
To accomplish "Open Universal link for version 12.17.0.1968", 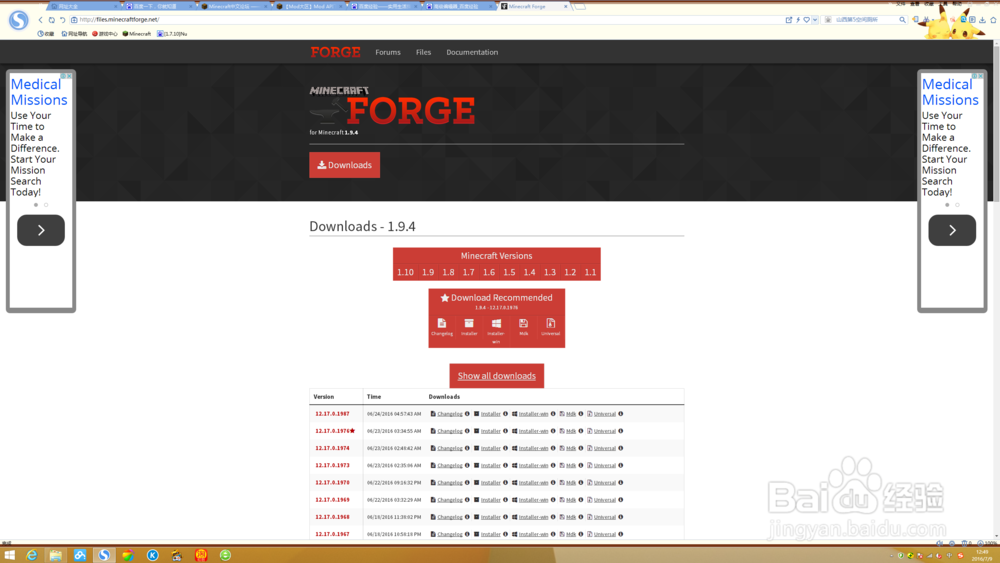I will (x=605, y=517).
